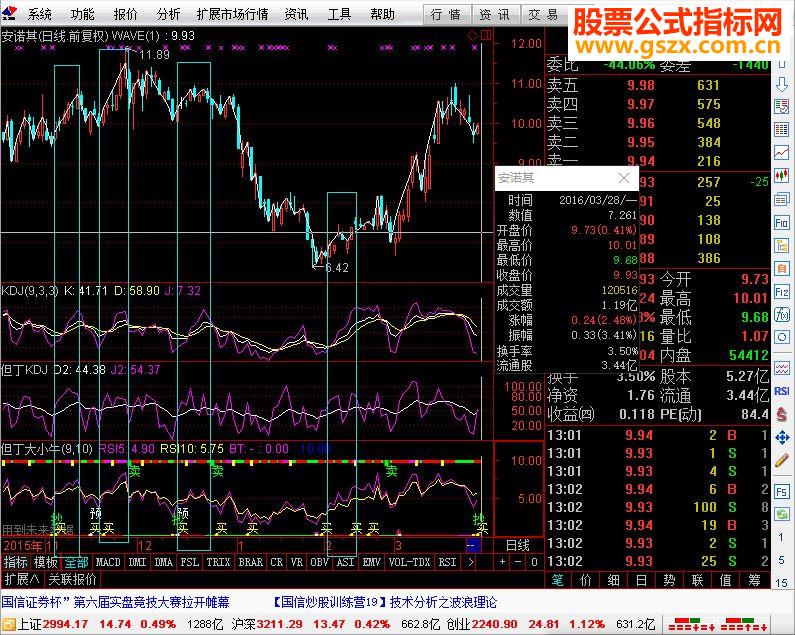The image size is (795, 635).
Task: Switch indicator to FSL
Action: coord(190,562)
